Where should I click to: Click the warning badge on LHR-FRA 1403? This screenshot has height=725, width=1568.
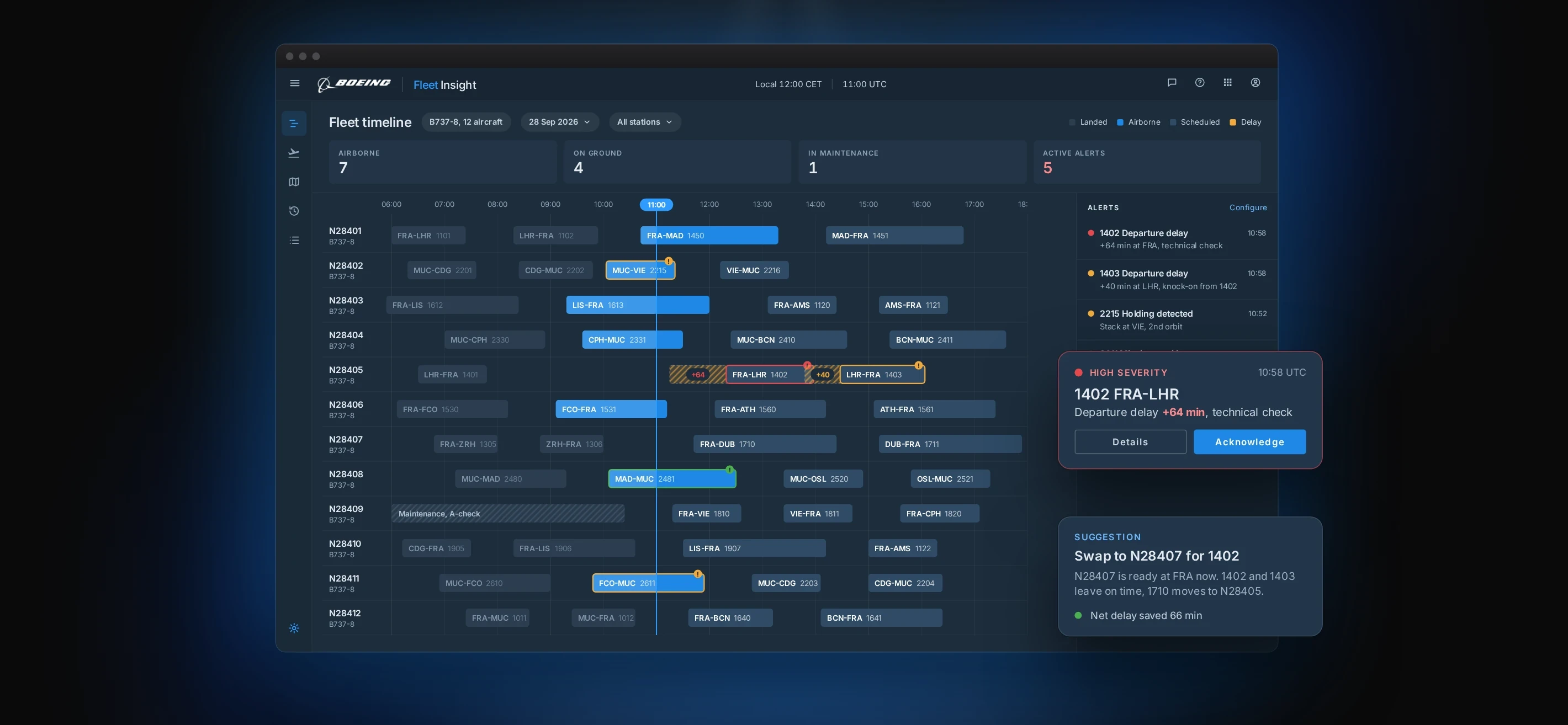919,366
